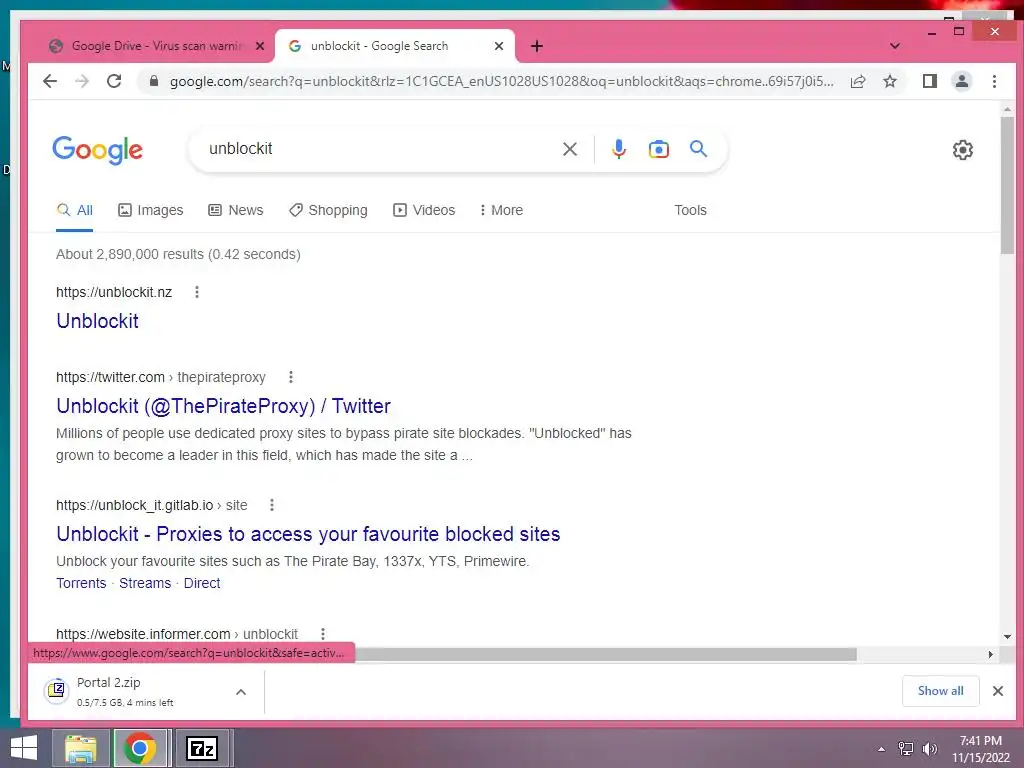The height and width of the screenshot is (768, 1024).
Task: Open Google quick settings gear
Action: 963,150
